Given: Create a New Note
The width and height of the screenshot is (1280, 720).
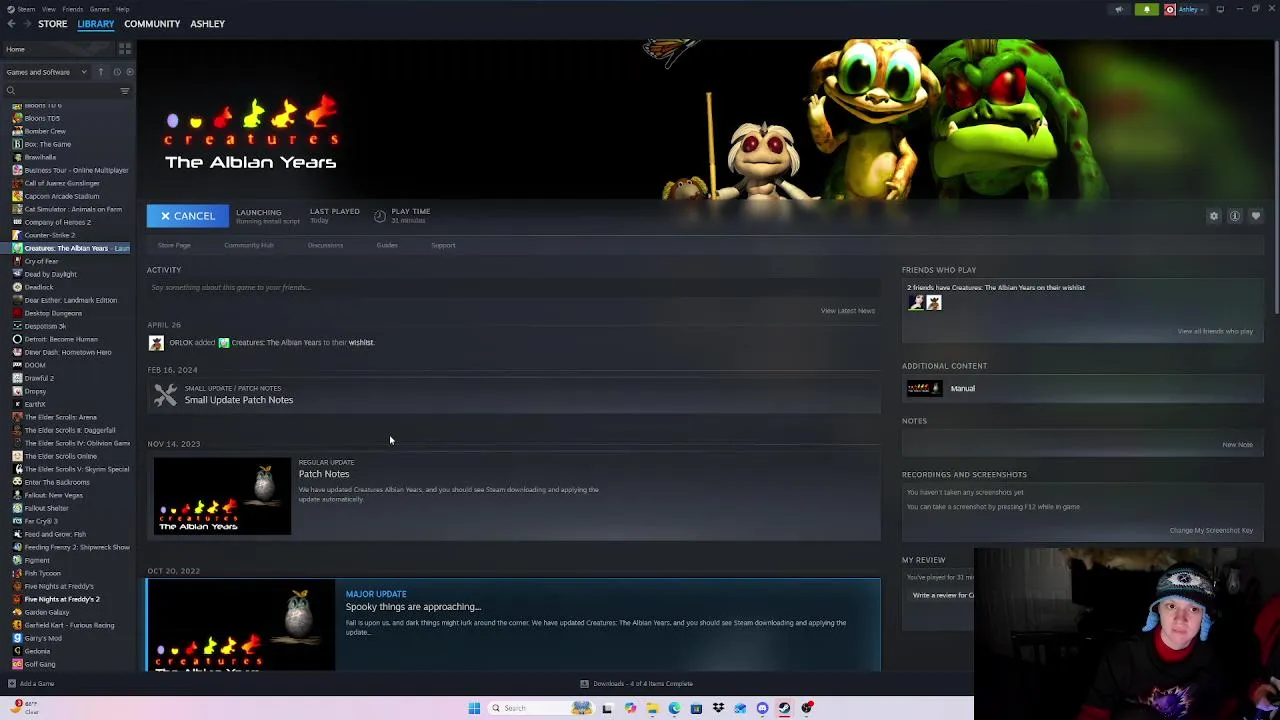Looking at the screenshot, I should point(1237,445).
